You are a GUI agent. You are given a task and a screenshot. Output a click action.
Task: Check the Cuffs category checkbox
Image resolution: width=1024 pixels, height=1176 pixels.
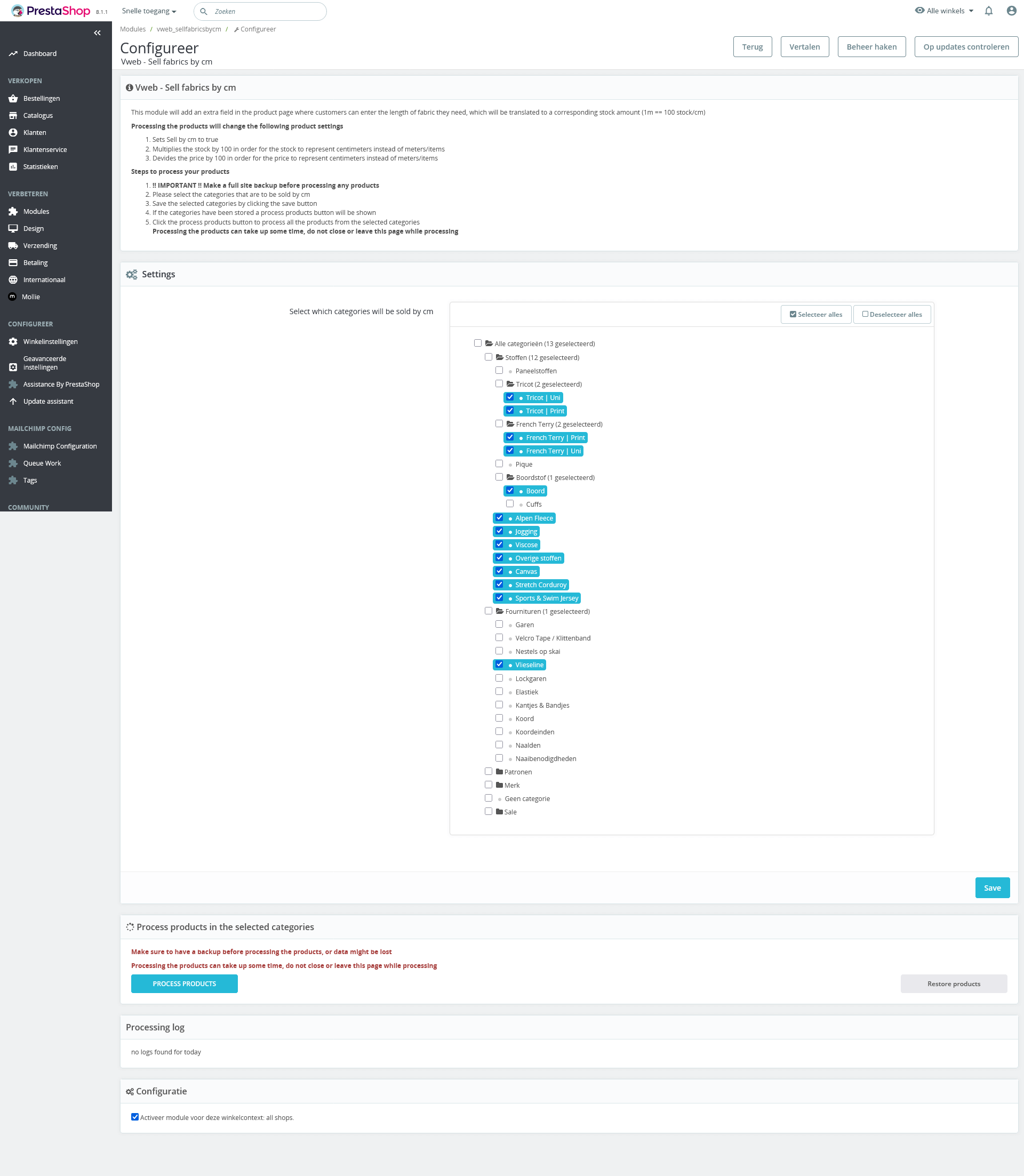(x=510, y=503)
